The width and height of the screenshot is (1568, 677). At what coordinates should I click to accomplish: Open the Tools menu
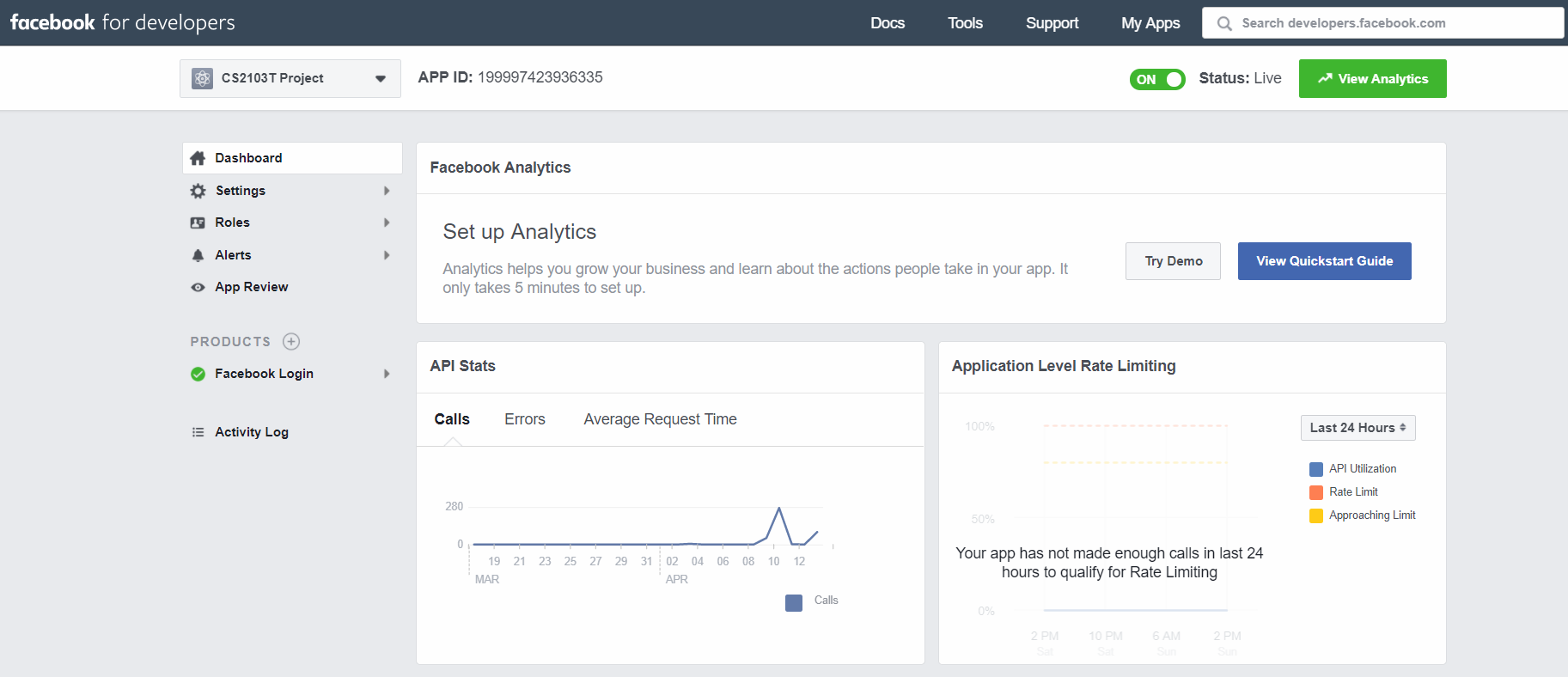(965, 23)
